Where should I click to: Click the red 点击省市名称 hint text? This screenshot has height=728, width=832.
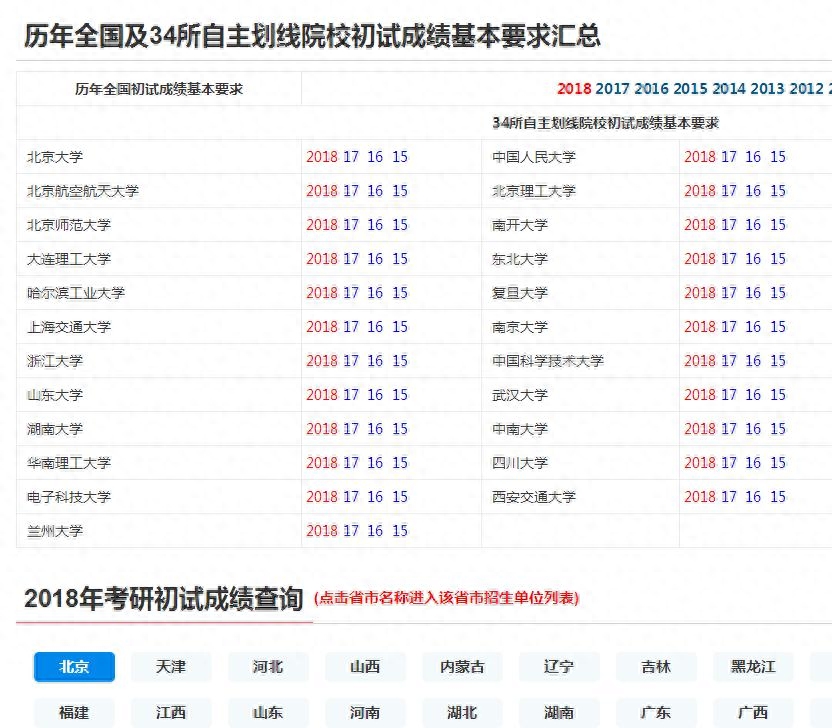tap(446, 598)
